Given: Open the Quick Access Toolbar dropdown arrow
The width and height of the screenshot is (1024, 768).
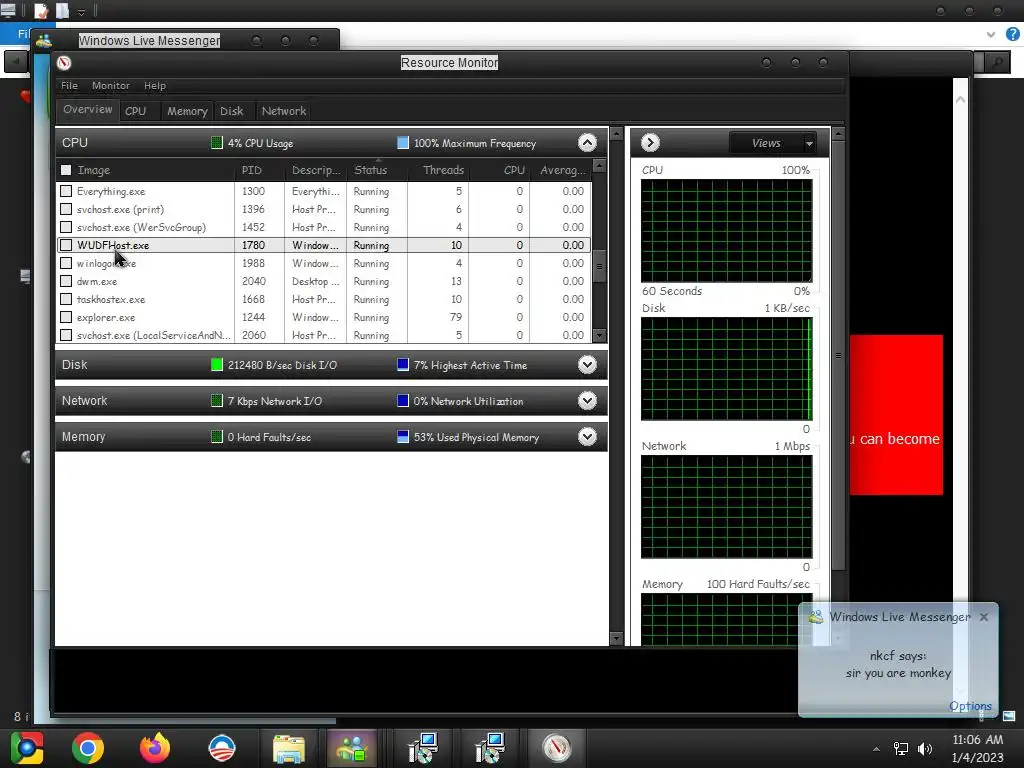Looking at the screenshot, I should [x=81, y=12].
